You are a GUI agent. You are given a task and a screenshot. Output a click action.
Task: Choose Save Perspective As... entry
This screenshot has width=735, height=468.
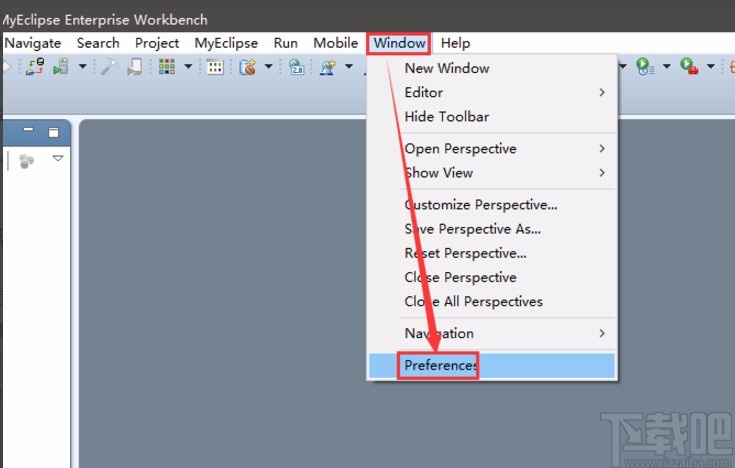[492, 229]
